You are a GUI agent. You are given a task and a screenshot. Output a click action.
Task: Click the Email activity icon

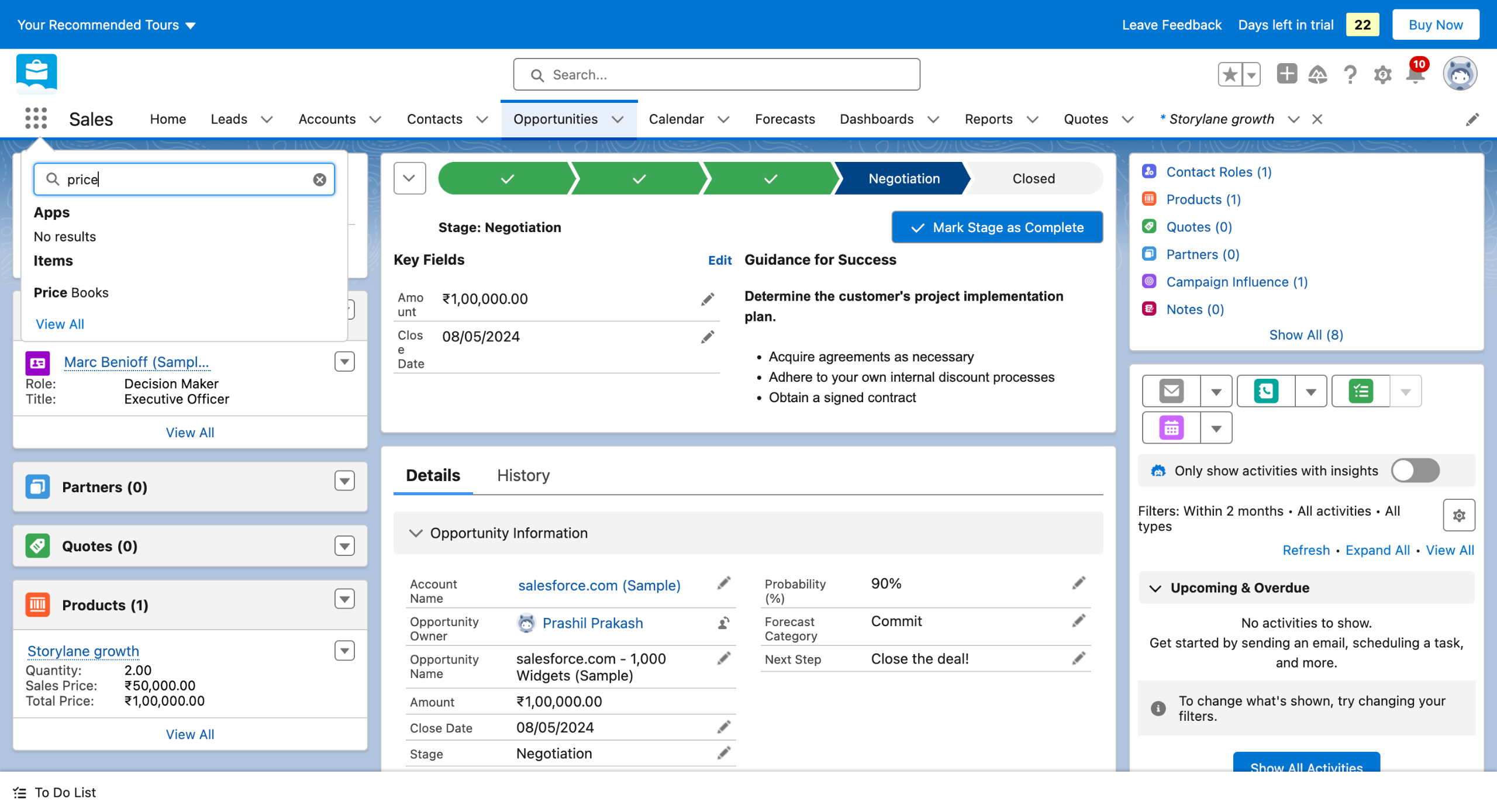point(1171,391)
